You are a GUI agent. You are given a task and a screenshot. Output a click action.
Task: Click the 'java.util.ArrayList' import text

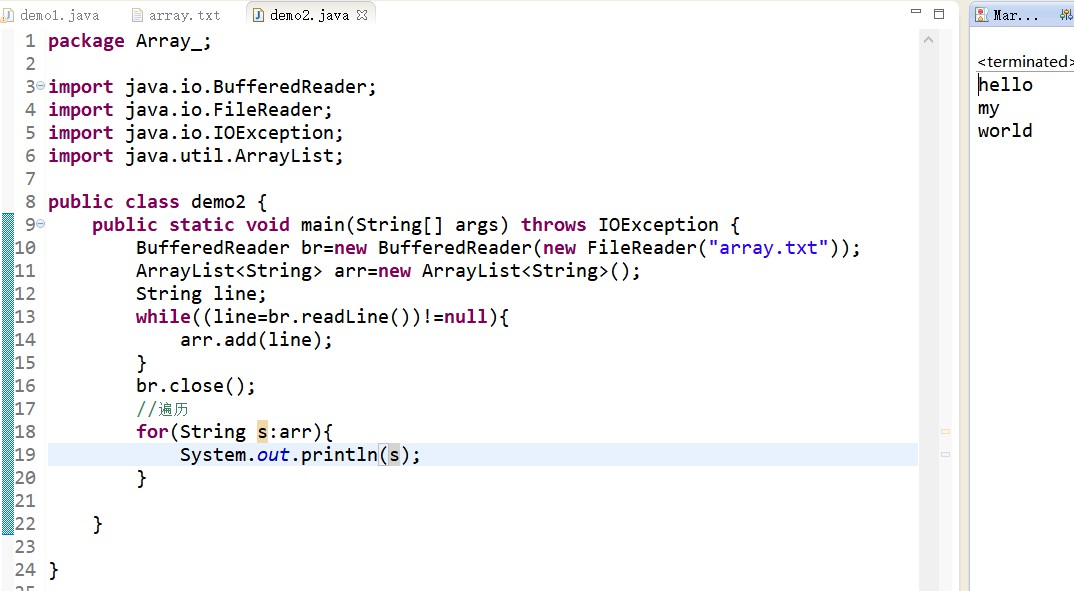230,156
